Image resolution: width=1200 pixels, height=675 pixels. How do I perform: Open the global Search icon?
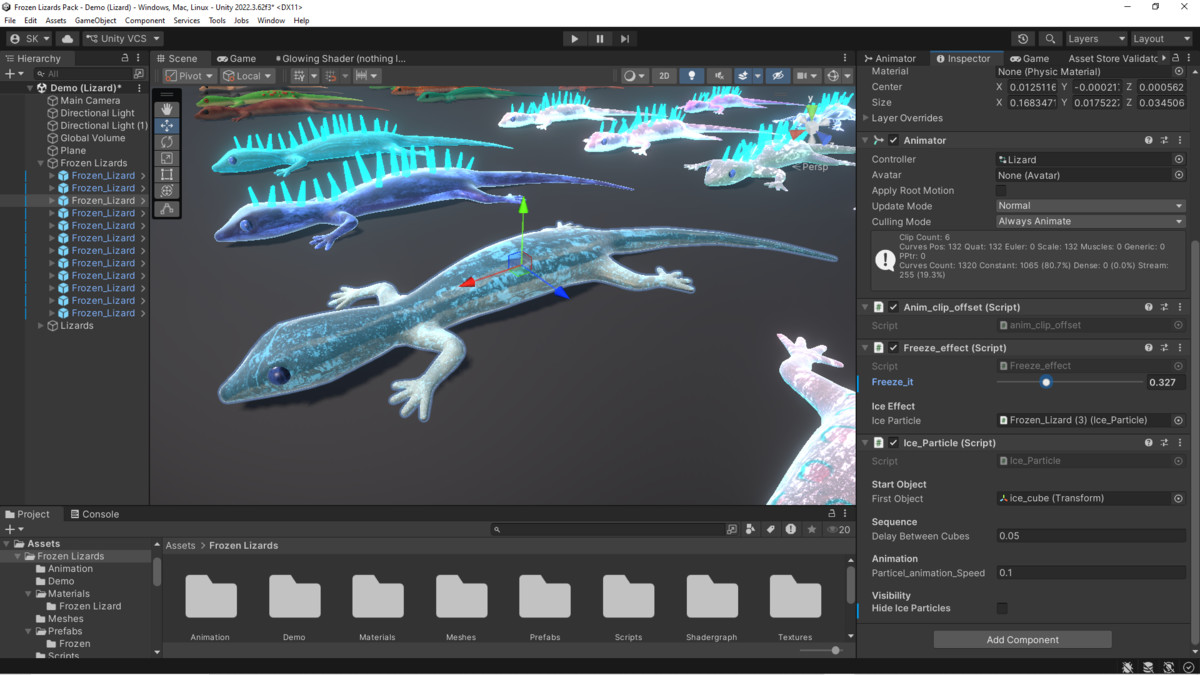1050,39
